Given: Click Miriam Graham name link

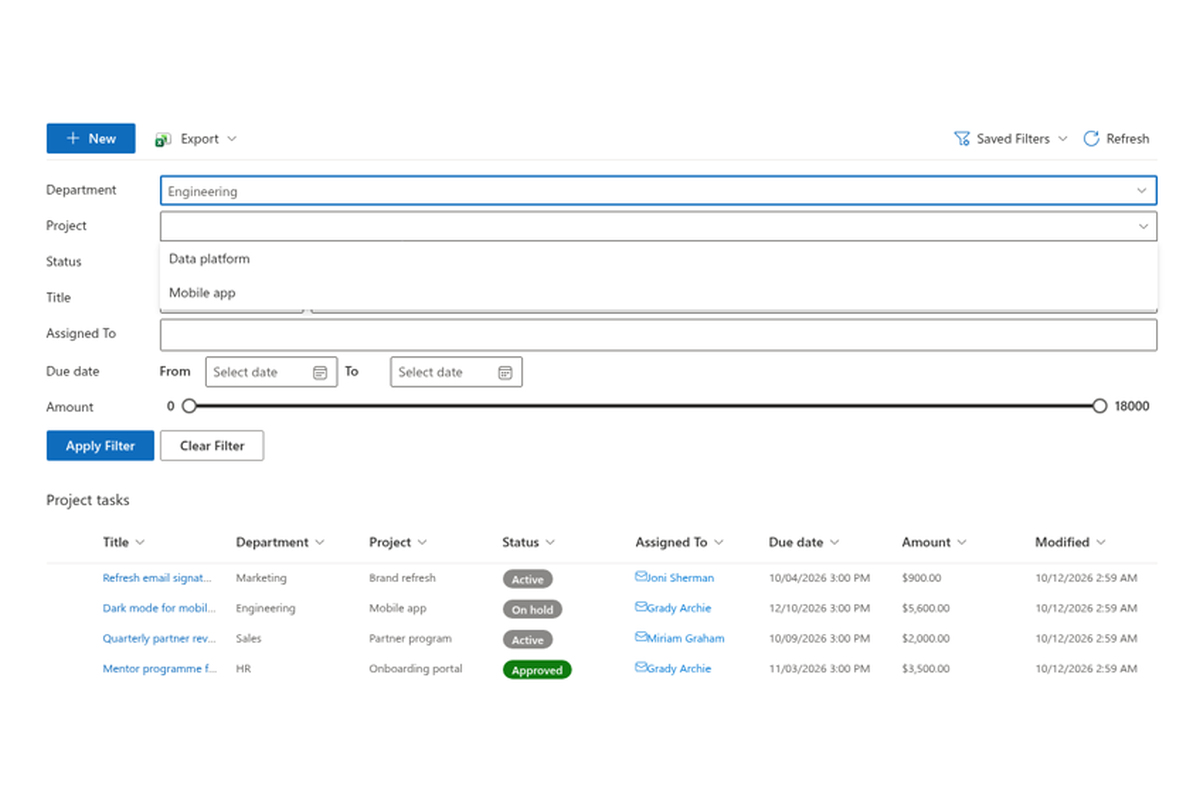Looking at the screenshot, I should pos(686,638).
